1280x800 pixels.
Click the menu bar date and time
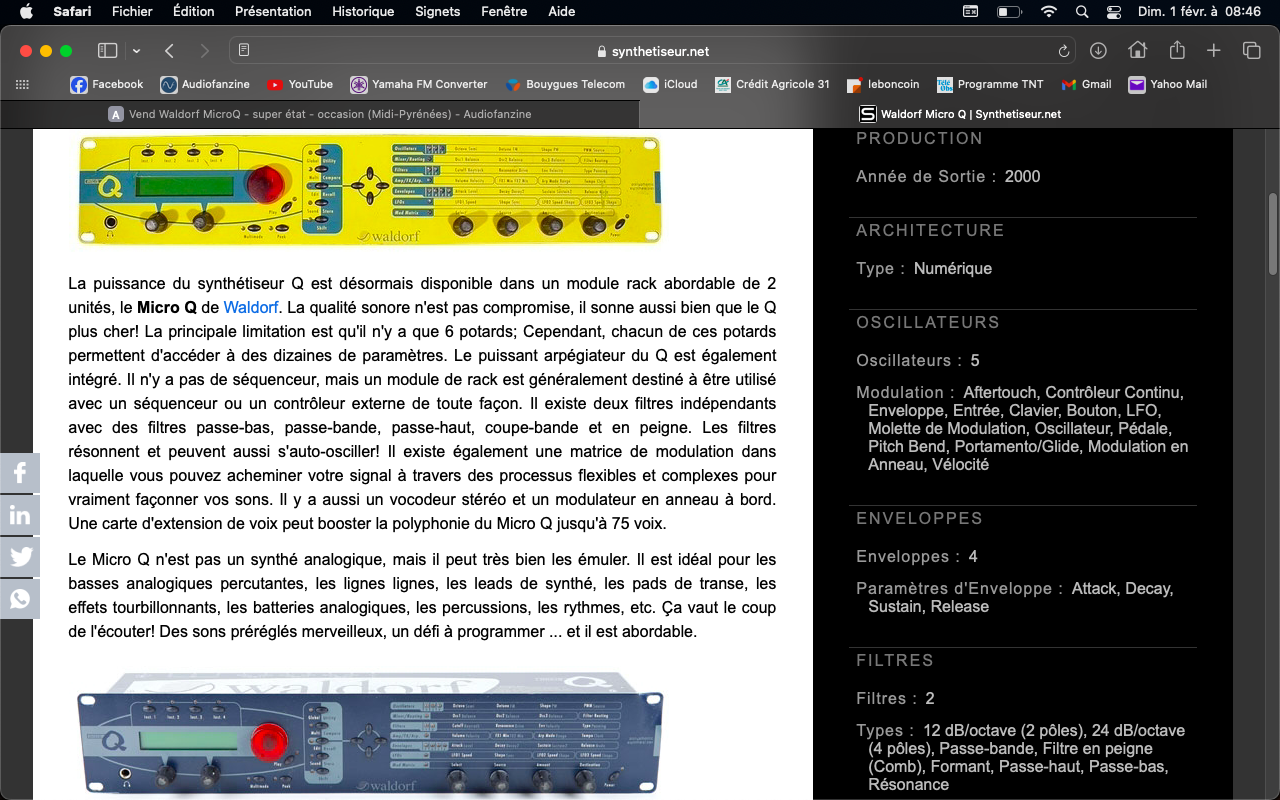click(1199, 12)
